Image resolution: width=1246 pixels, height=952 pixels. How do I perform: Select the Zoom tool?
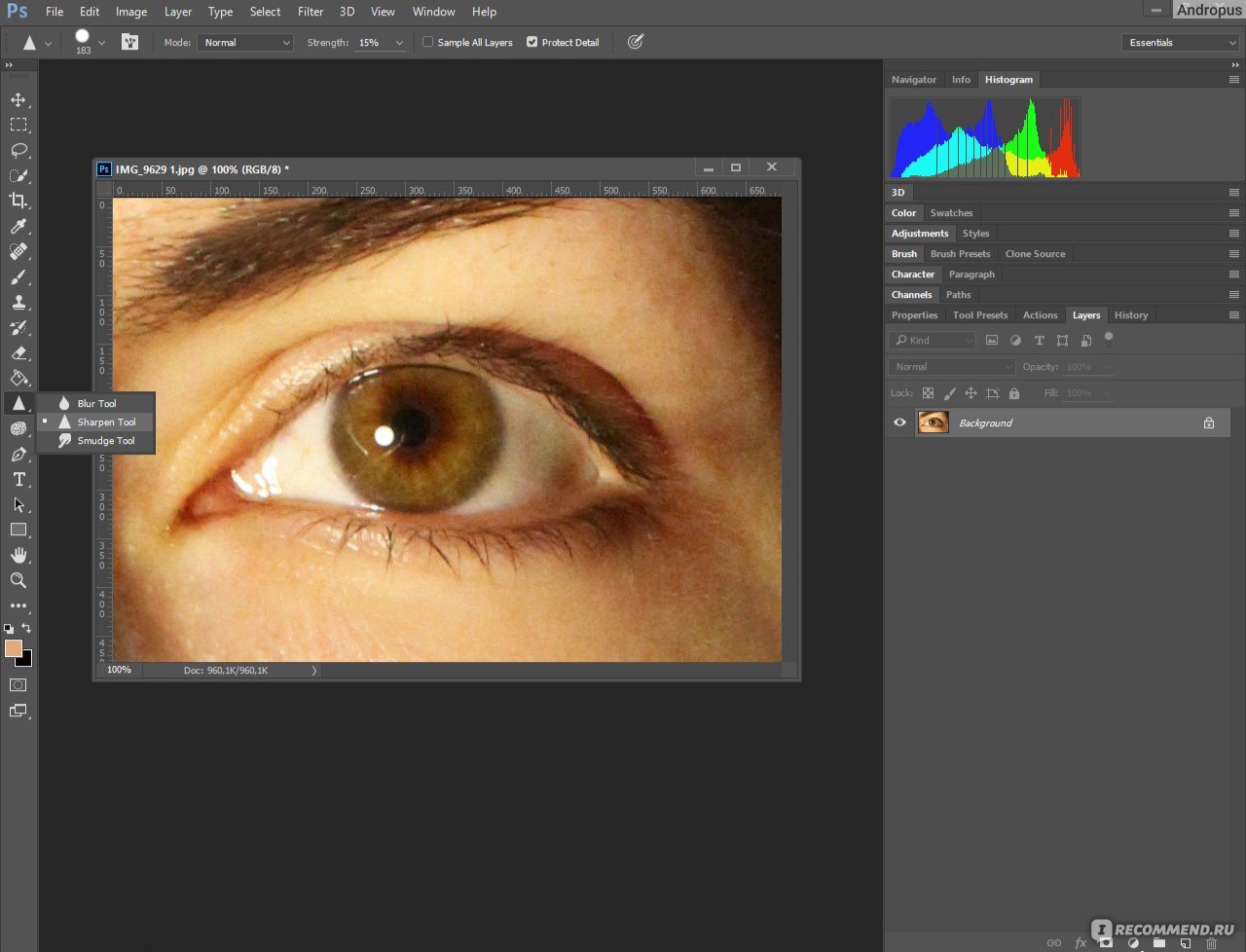pyautogui.click(x=18, y=580)
